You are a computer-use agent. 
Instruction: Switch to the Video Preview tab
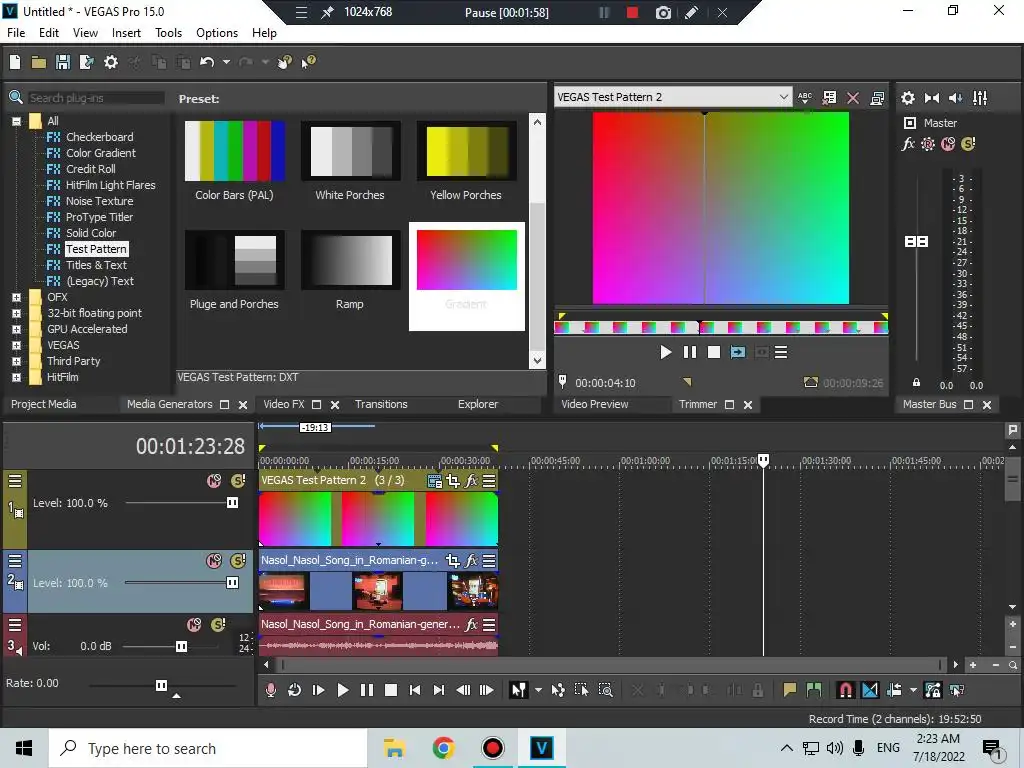click(x=595, y=404)
